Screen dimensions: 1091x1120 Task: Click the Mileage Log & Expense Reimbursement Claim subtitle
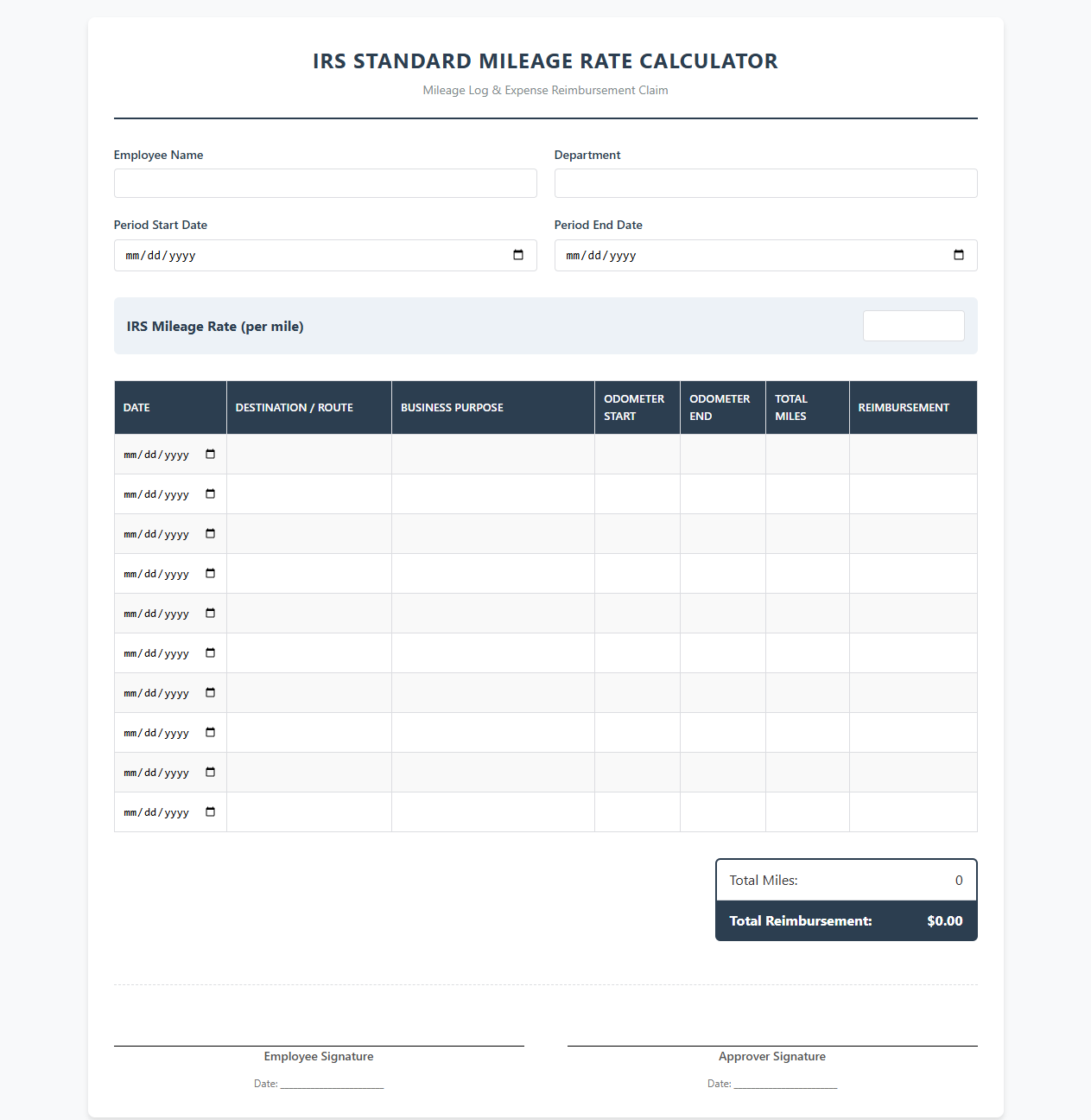(x=545, y=90)
